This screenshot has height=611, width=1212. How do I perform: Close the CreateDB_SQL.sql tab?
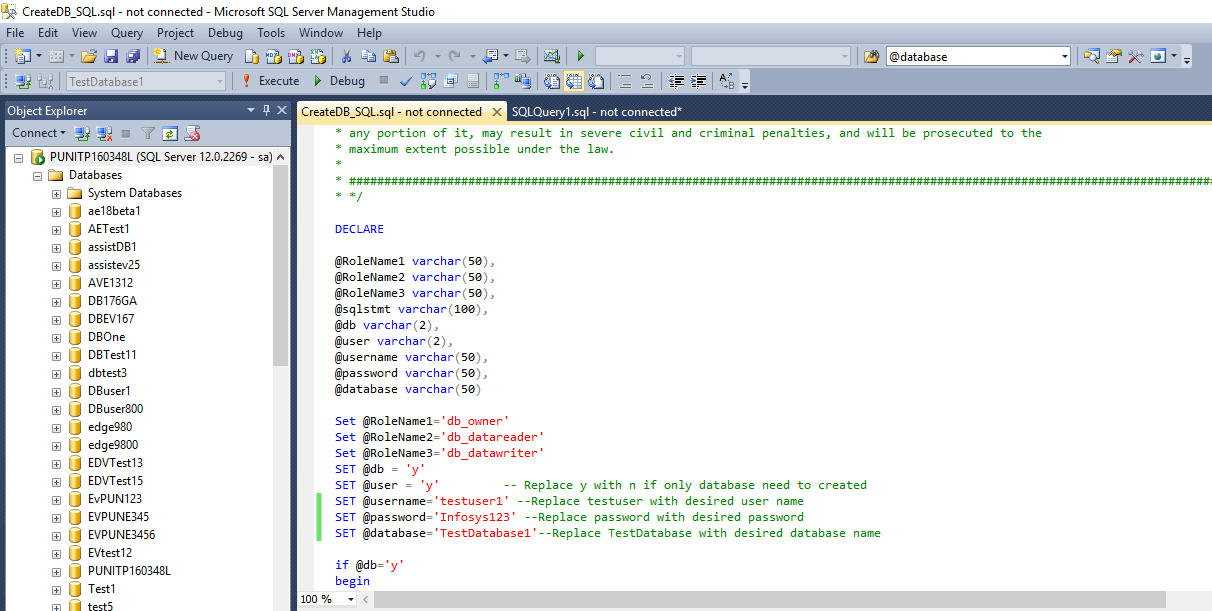coord(495,112)
